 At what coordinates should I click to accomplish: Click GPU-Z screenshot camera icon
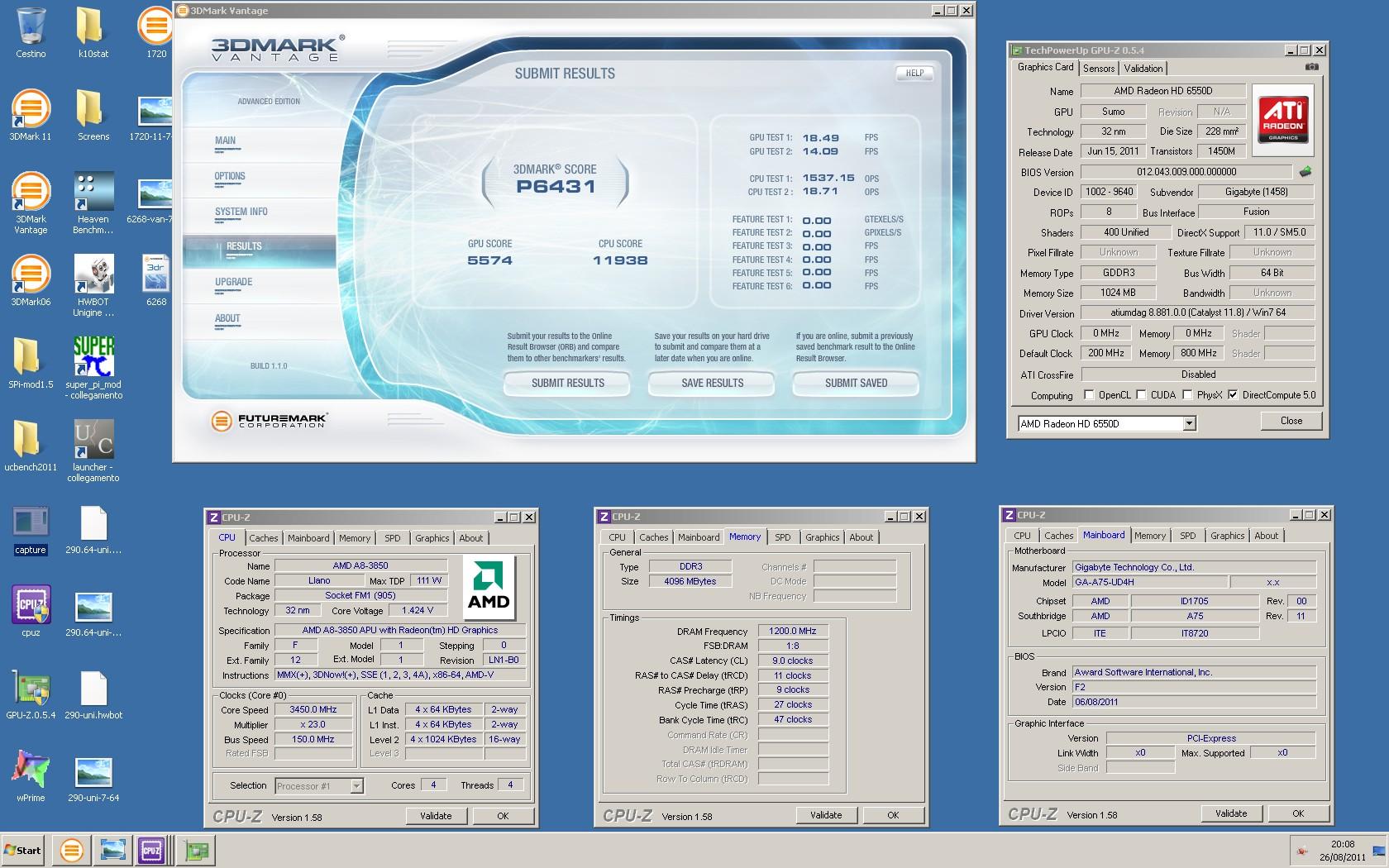tap(1311, 68)
